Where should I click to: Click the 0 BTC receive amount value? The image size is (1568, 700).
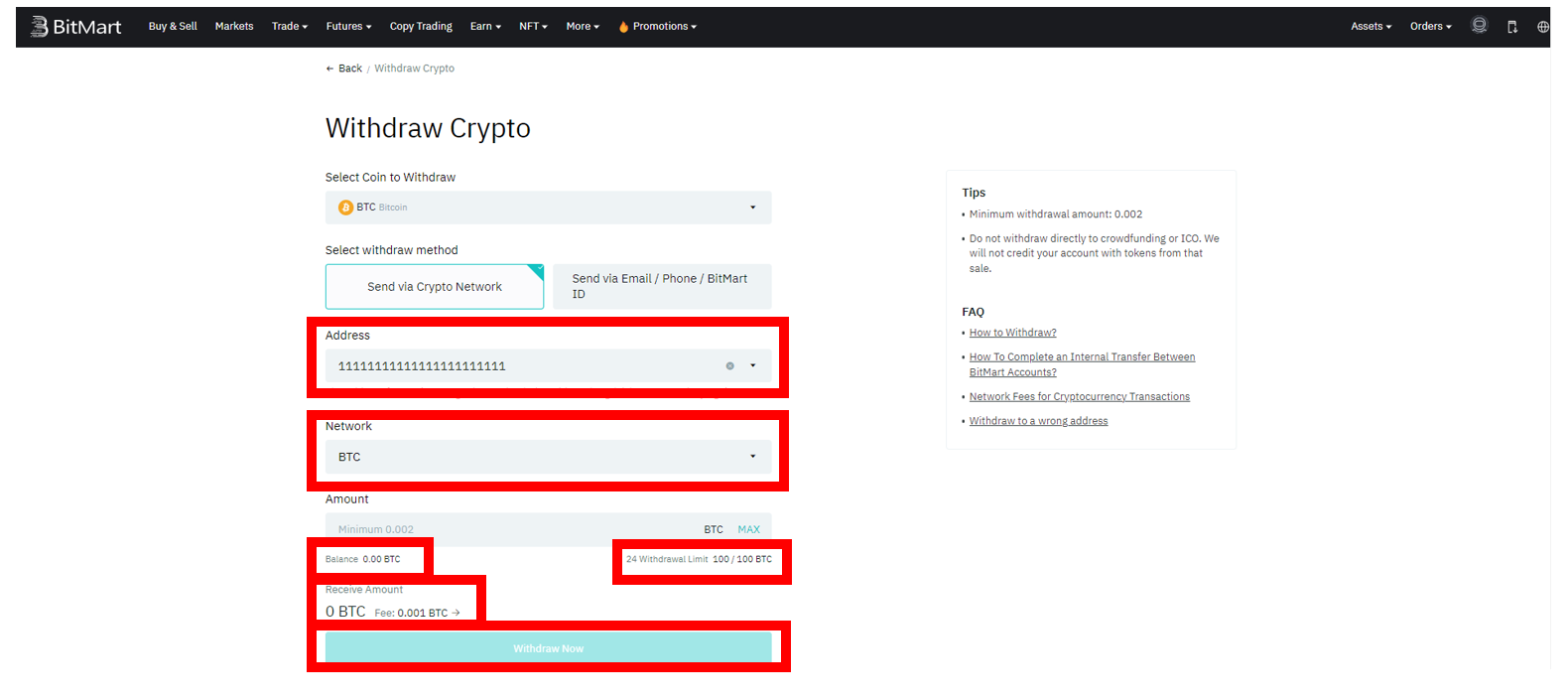pyautogui.click(x=345, y=612)
